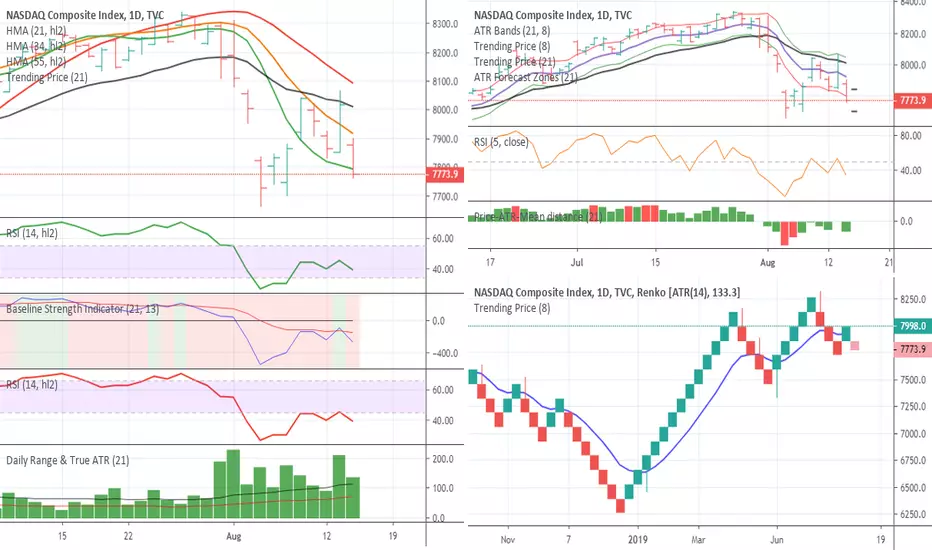Click the top-right chart's NASDAQ Composite Index title
Image resolution: width=932 pixels, height=550 pixels.
(553, 15)
